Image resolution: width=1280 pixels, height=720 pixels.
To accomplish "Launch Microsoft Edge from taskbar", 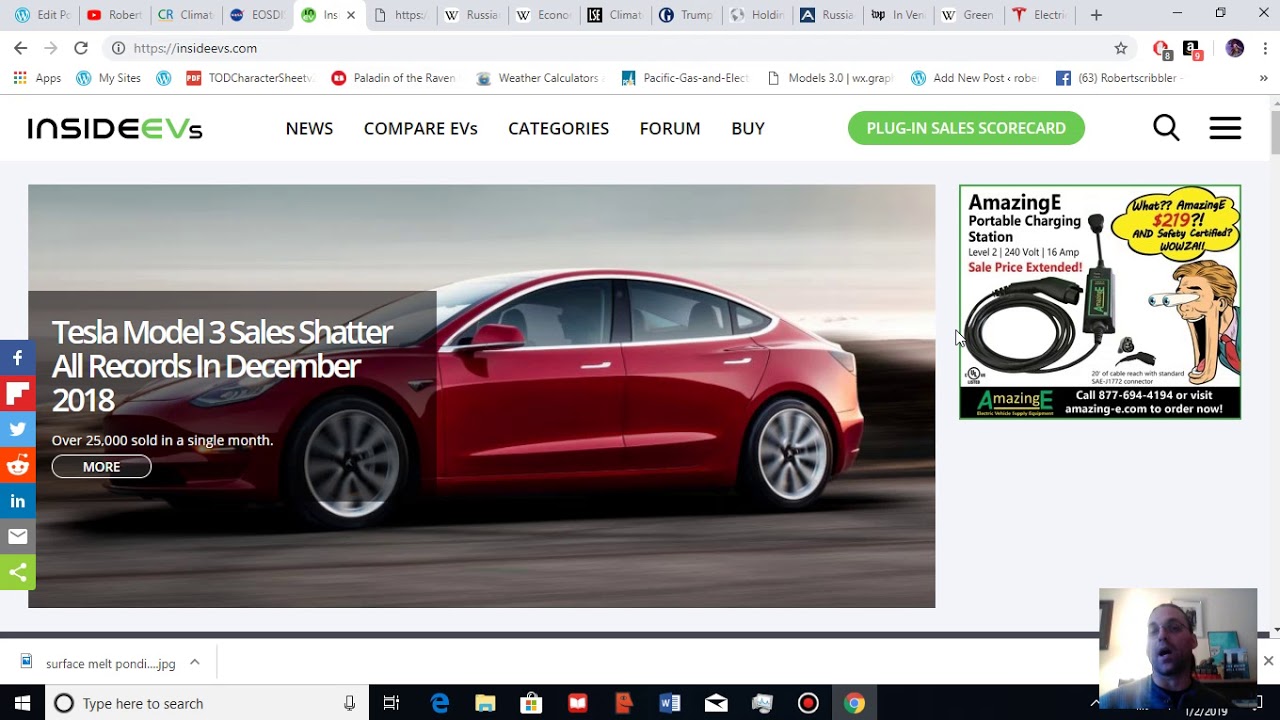I will tap(439, 703).
